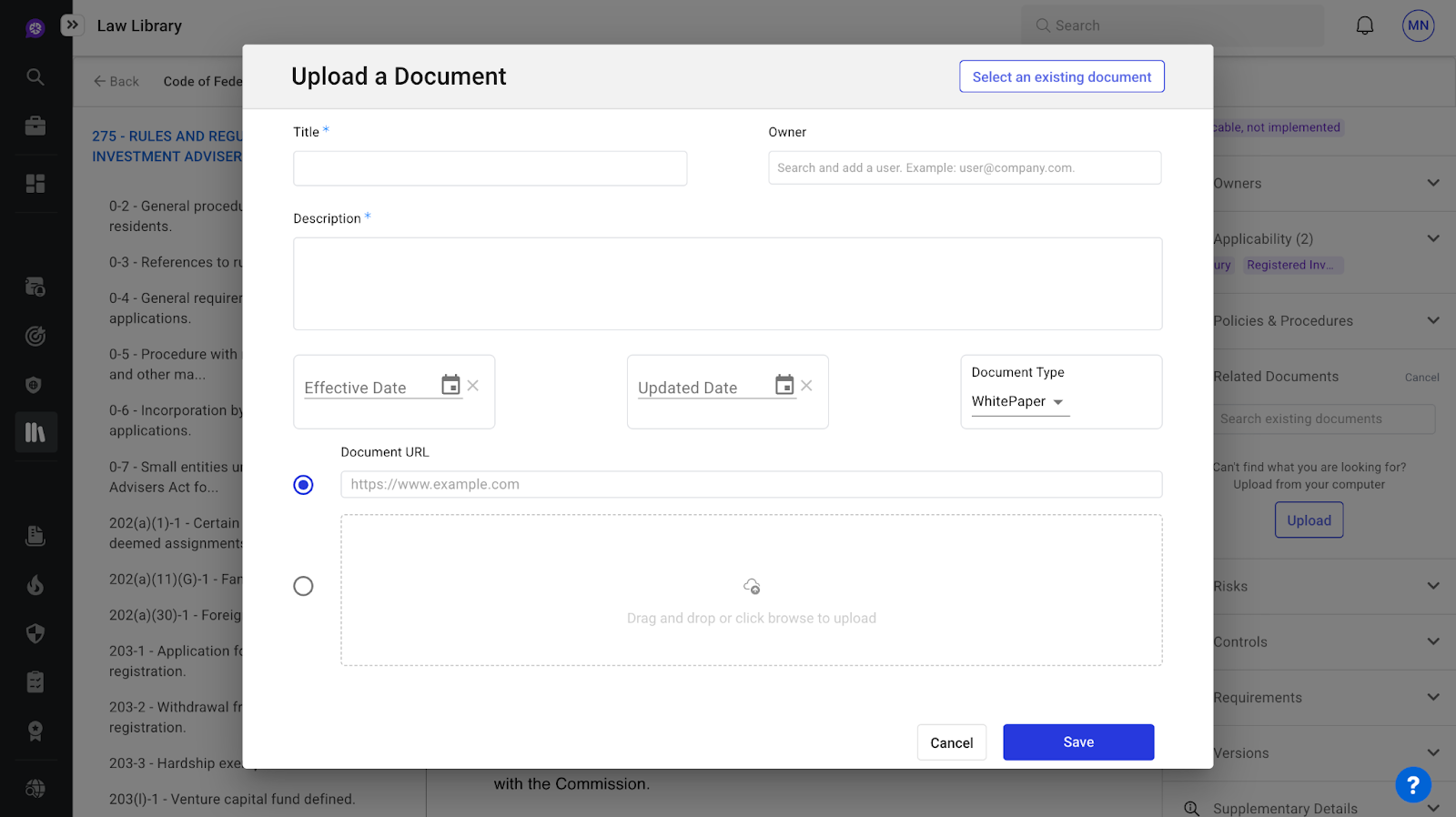The width and height of the screenshot is (1456, 817).
Task: Select the Document URL radio option
Action: pos(303,485)
